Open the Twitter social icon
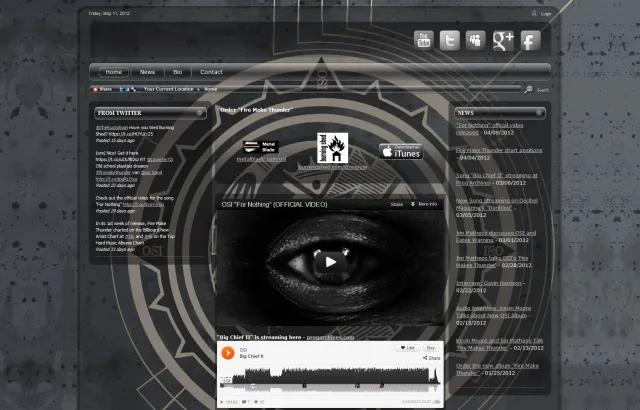 (x=450, y=40)
